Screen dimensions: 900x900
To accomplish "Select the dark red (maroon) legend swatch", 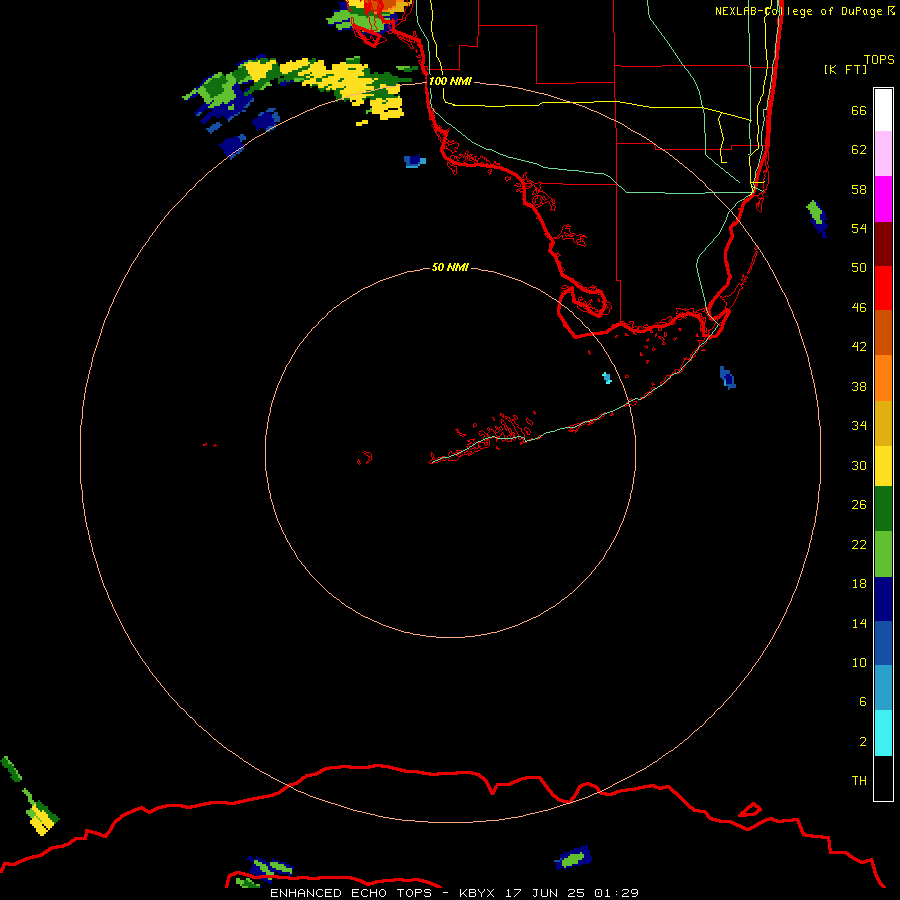I will tap(883, 244).
